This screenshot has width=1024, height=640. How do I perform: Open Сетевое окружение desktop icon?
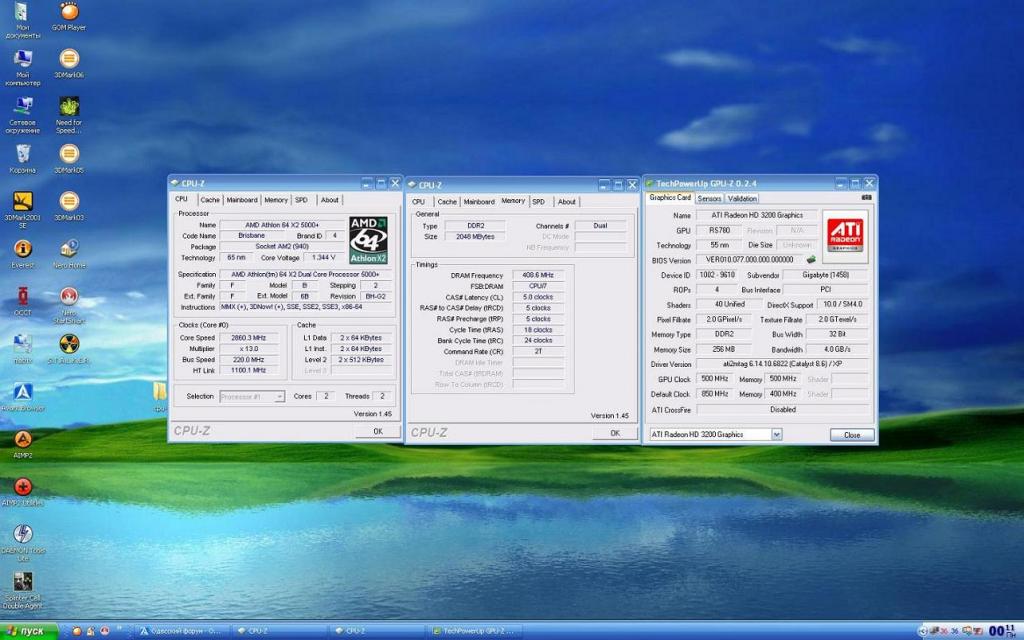pos(23,115)
